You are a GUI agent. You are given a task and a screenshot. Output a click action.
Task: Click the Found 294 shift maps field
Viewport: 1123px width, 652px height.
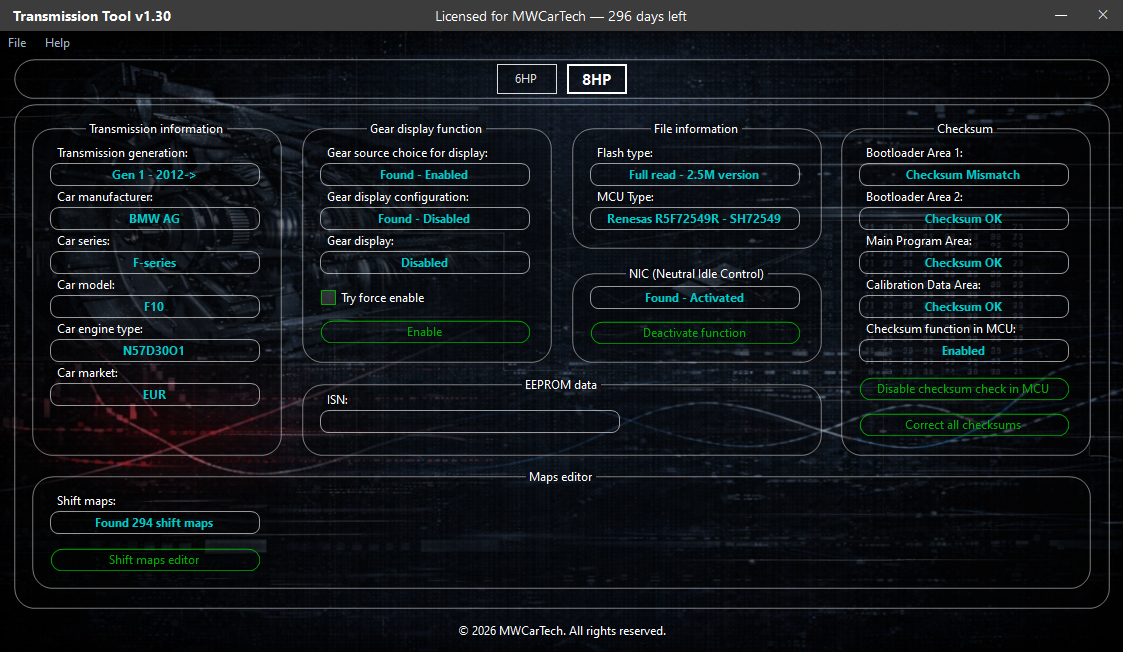point(155,523)
